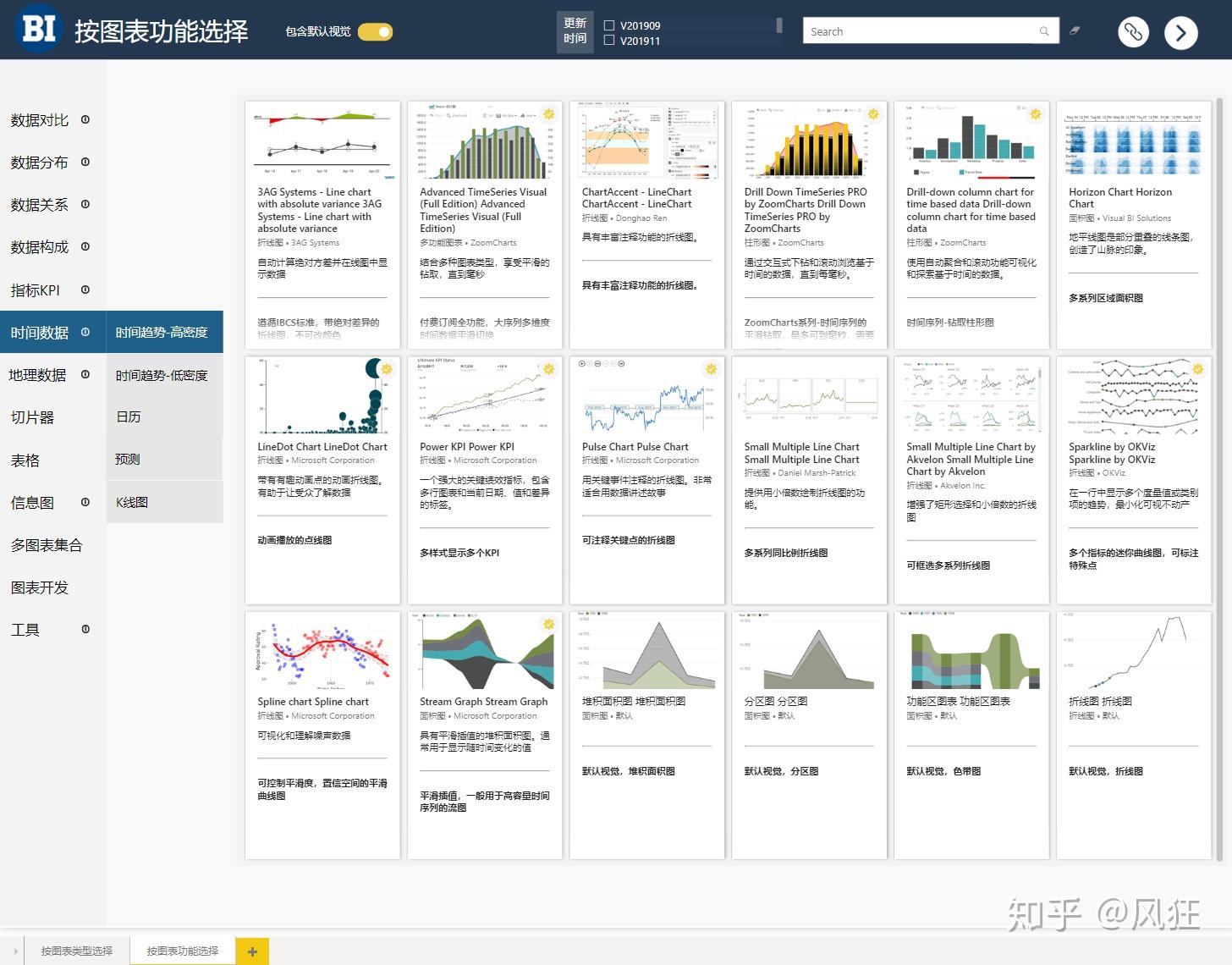The image size is (1232, 965).
Task: Select the 时间趋势-高密度 submenu item
Action: (164, 332)
